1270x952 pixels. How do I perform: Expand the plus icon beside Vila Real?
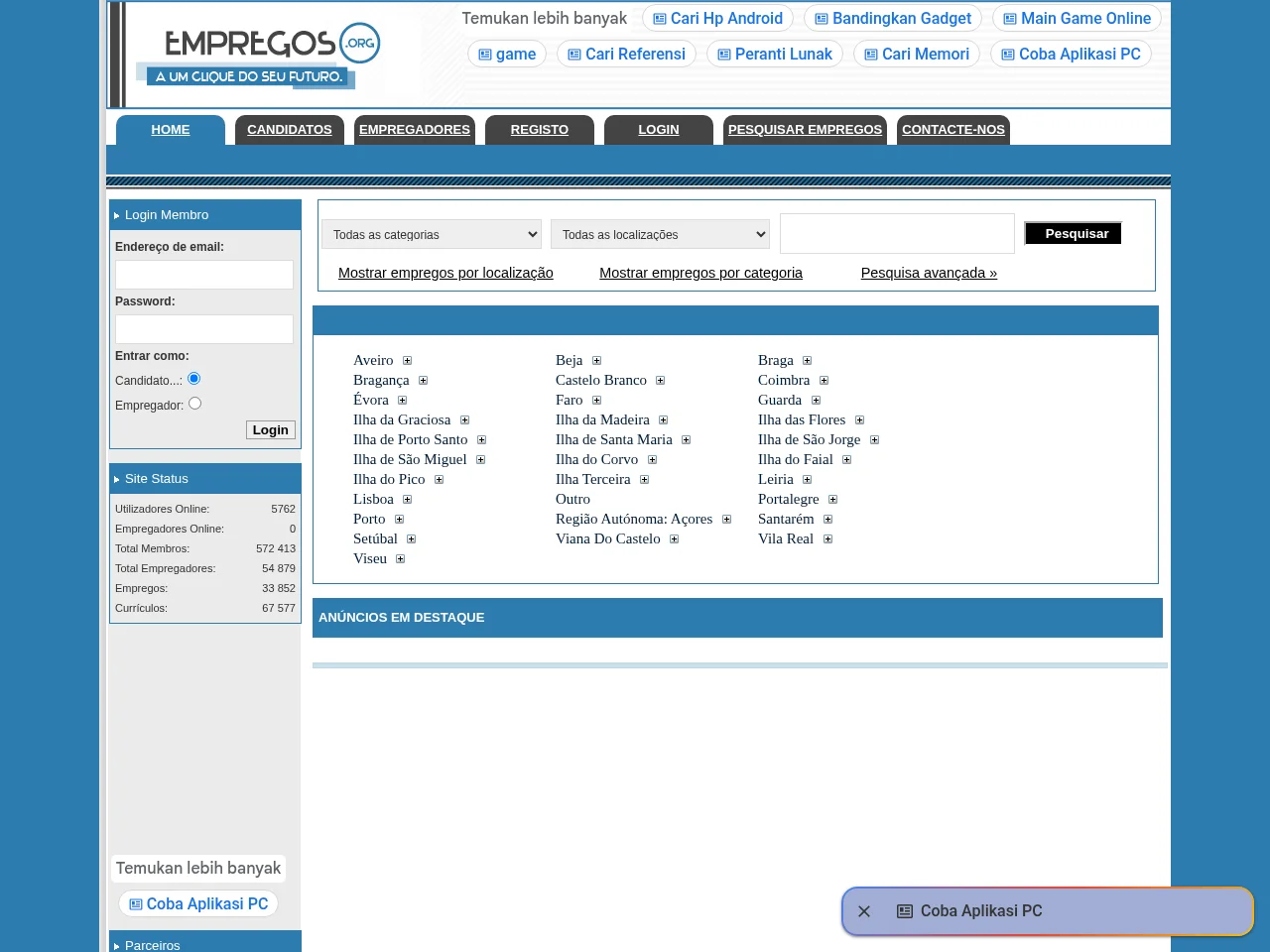pos(827,539)
